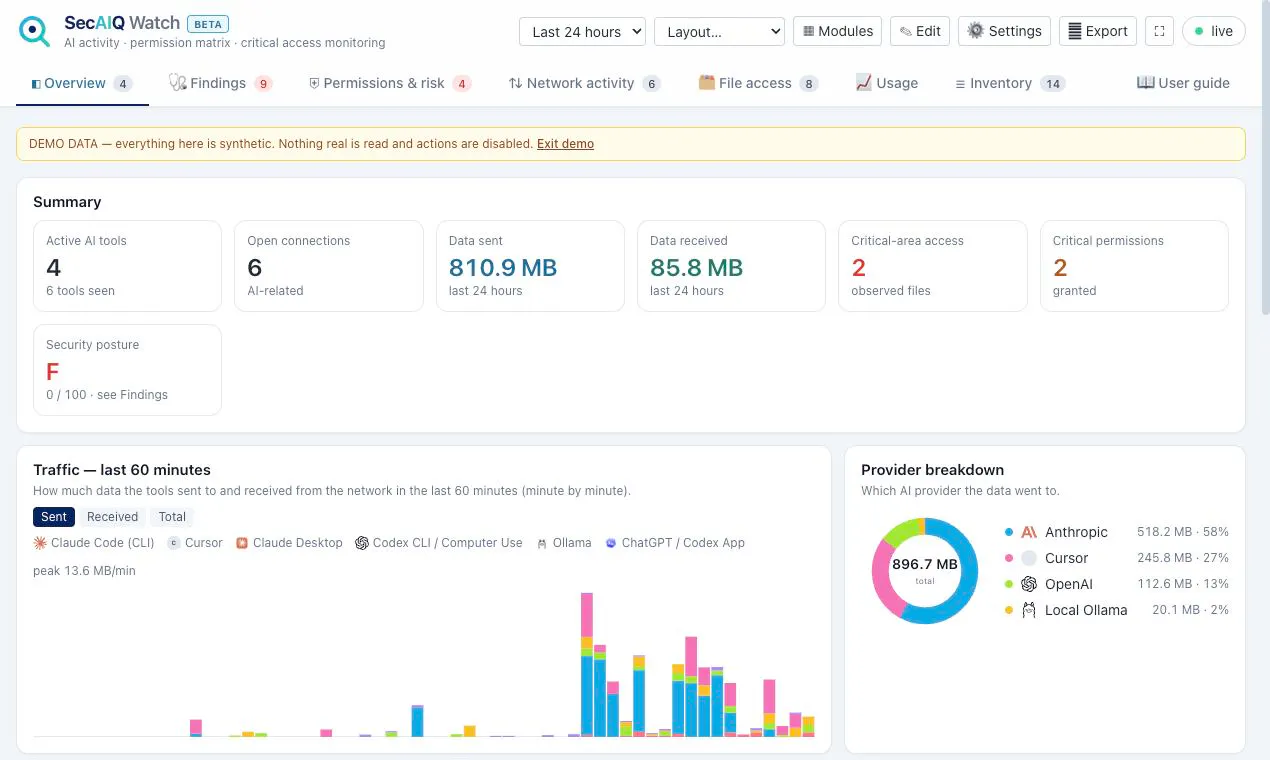The width and height of the screenshot is (1270, 760).
Task: Click the Findings count badge 9
Action: click(x=264, y=84)
